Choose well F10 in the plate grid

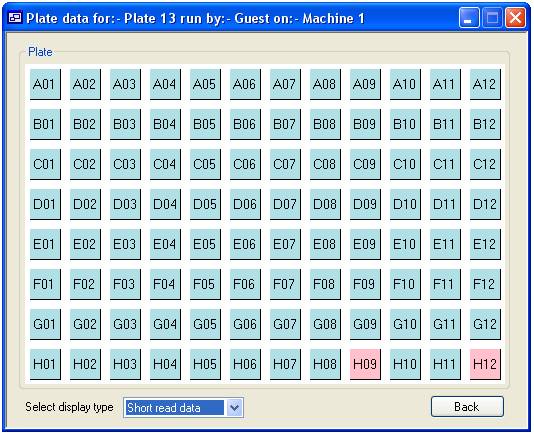tap(405, 284)
